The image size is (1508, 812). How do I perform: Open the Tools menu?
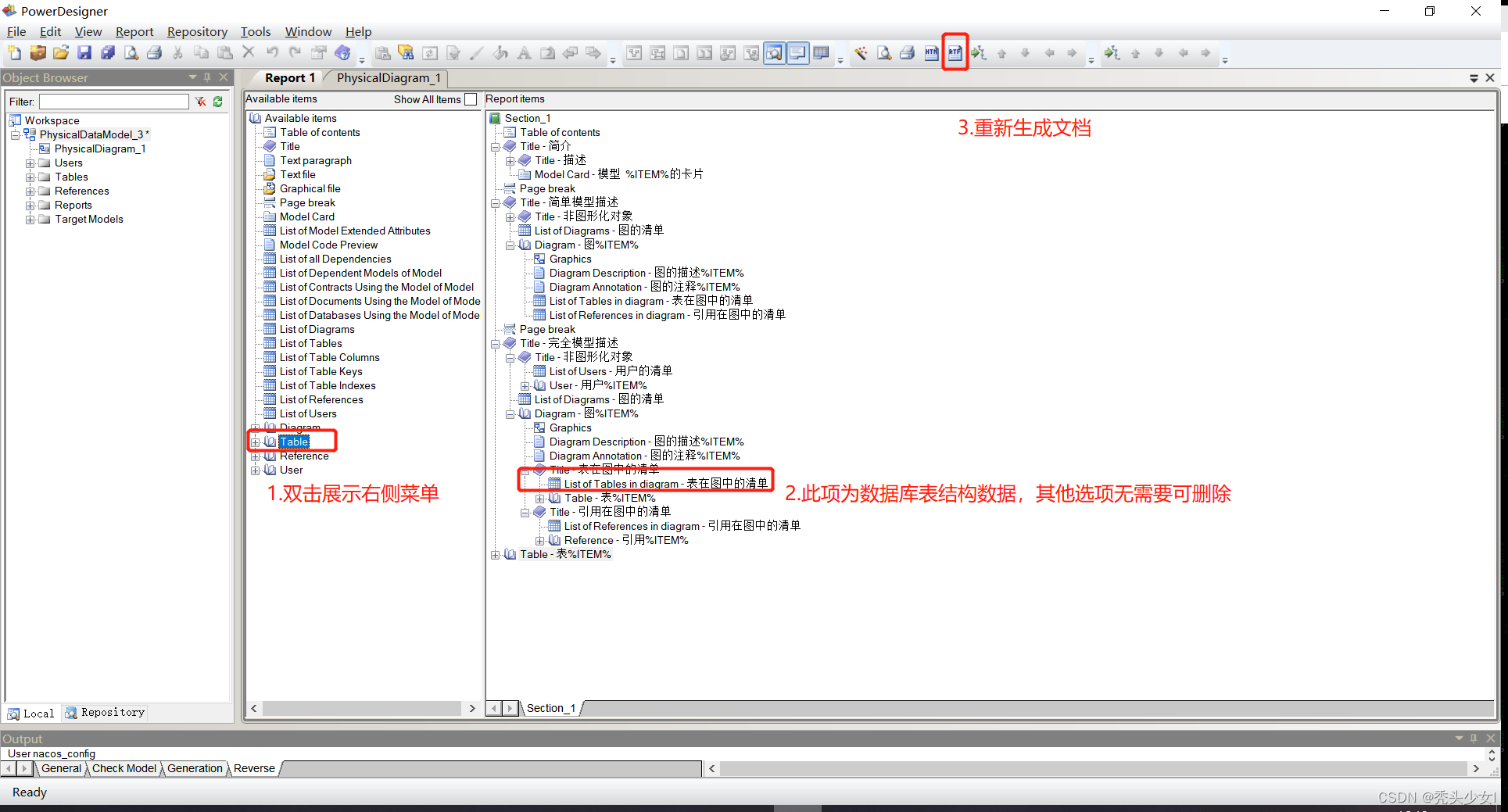[x=256, y=32]
